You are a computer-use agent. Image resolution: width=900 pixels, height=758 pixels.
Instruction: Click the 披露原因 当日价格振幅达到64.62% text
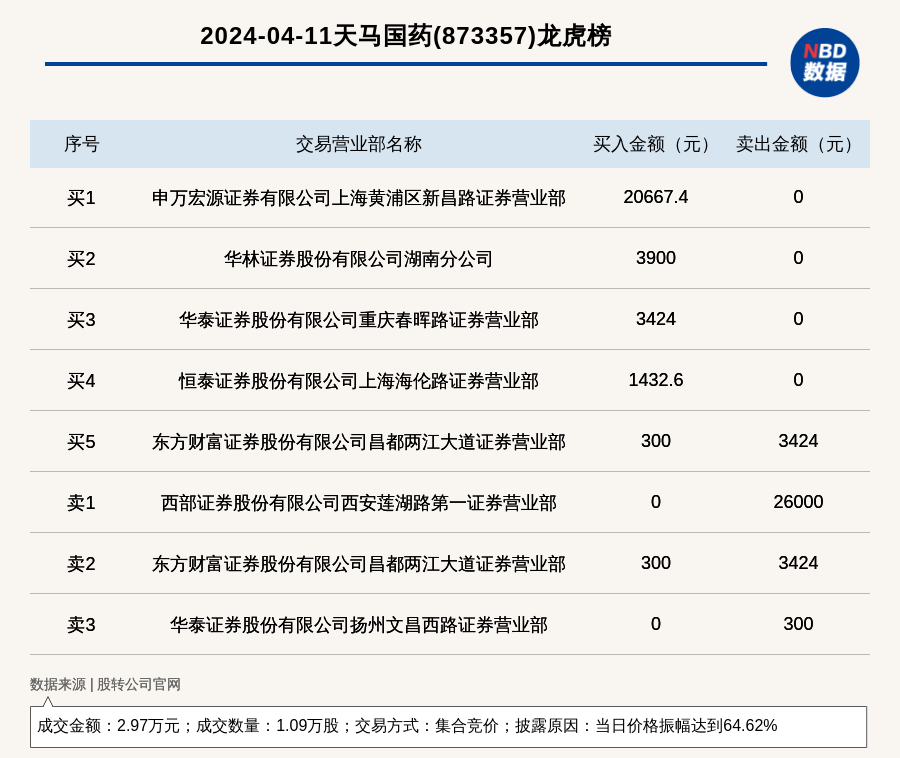646,726
